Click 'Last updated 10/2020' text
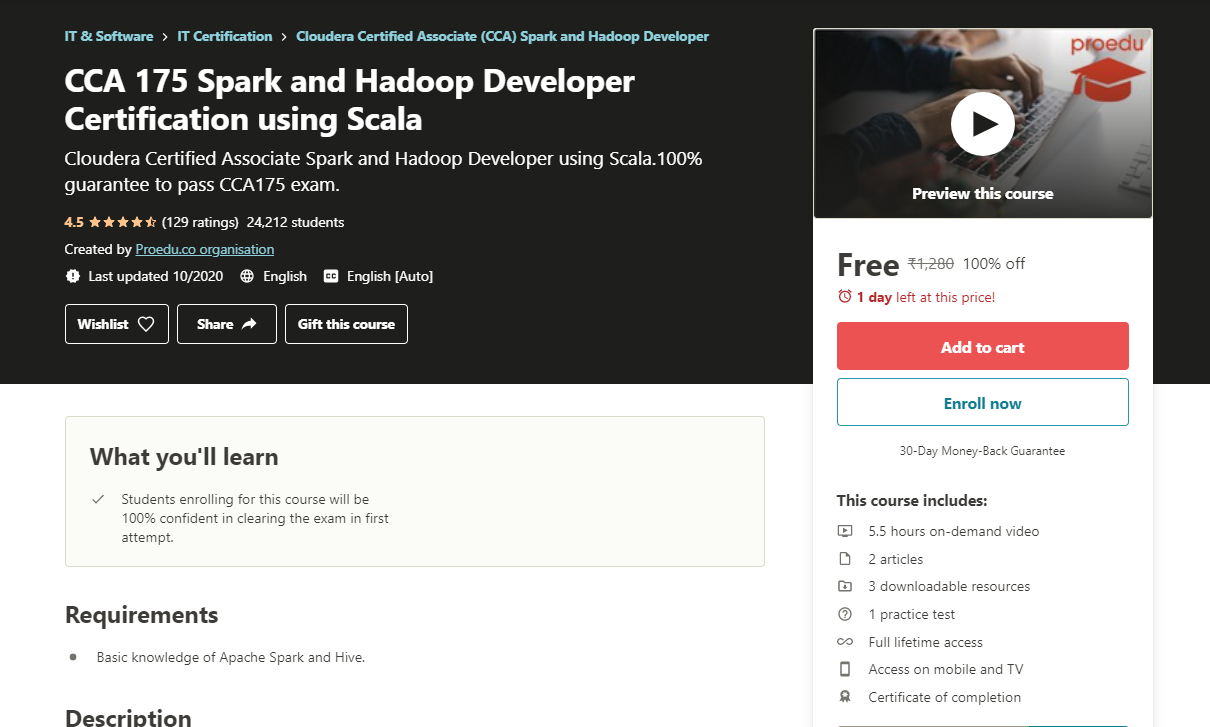The height and width of the screenshot is (727, 1210). coord(156,276)
